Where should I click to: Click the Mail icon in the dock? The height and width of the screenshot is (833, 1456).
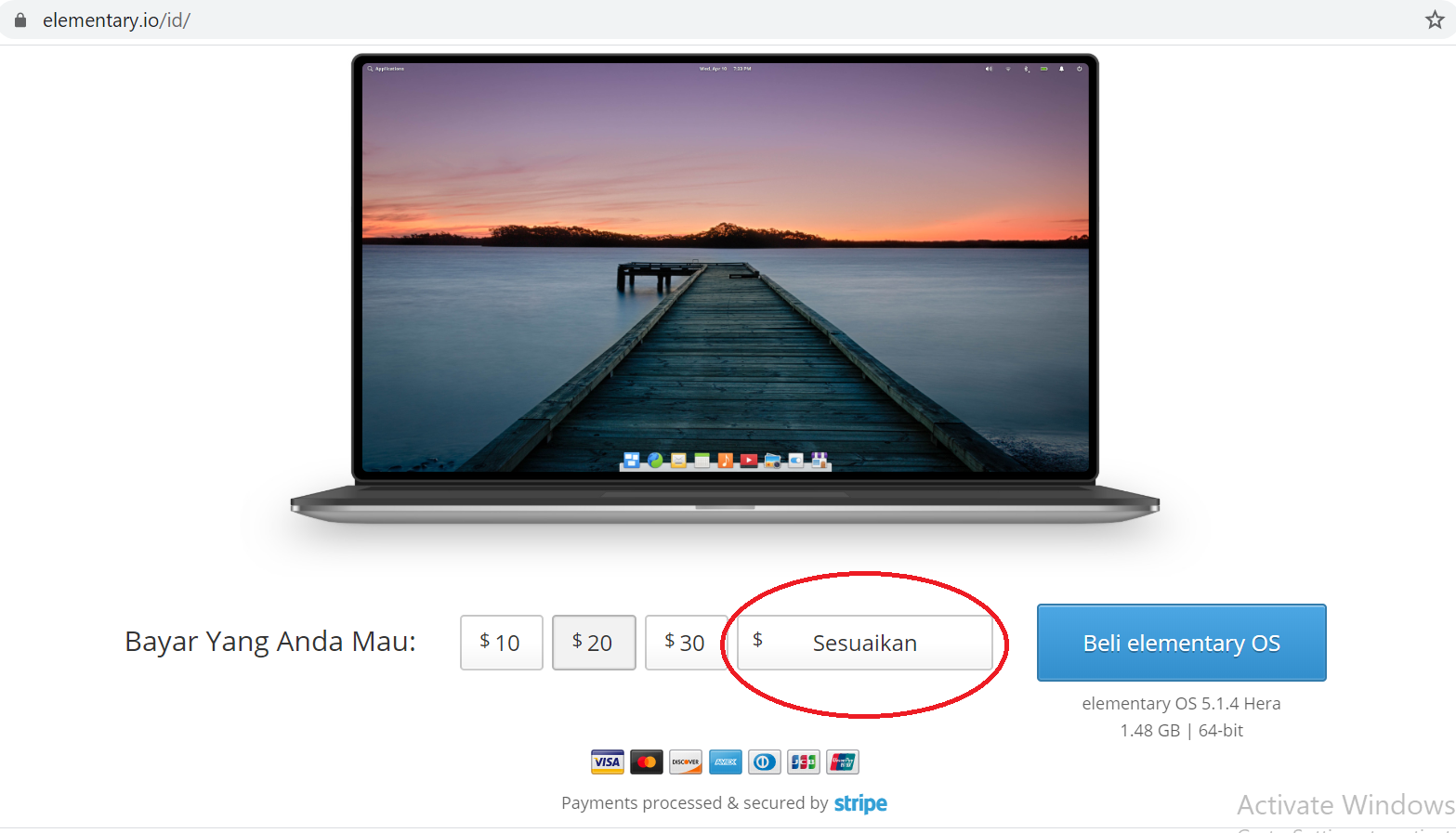(x=678, y=461)
